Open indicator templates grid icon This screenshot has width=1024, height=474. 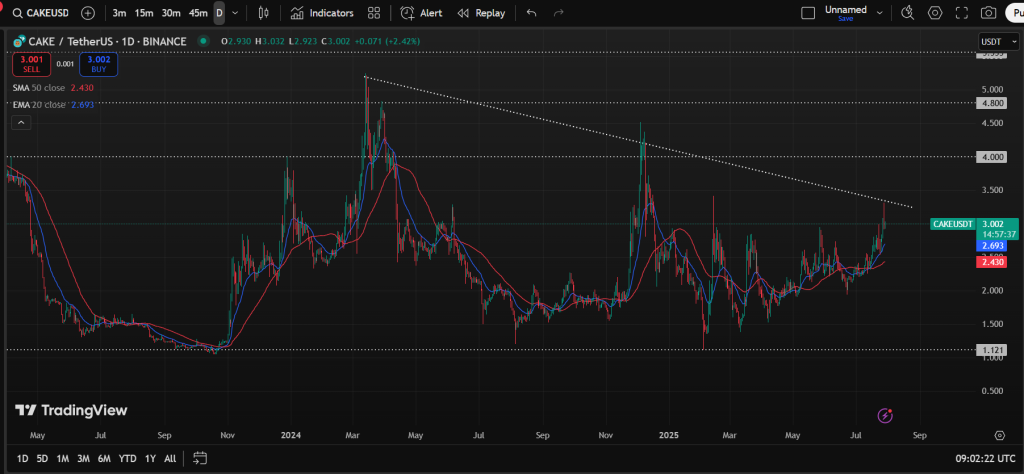[374, 13]
